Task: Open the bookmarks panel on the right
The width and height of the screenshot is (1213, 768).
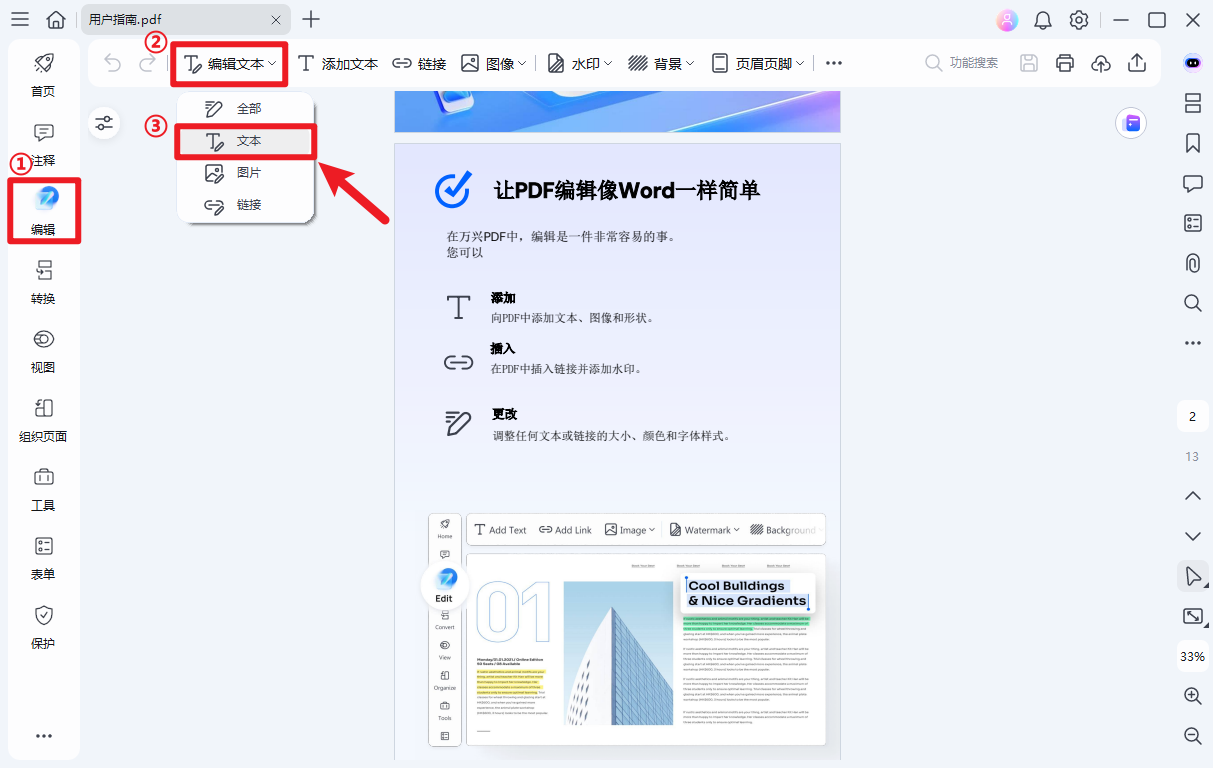Action: pos(1192,143)
